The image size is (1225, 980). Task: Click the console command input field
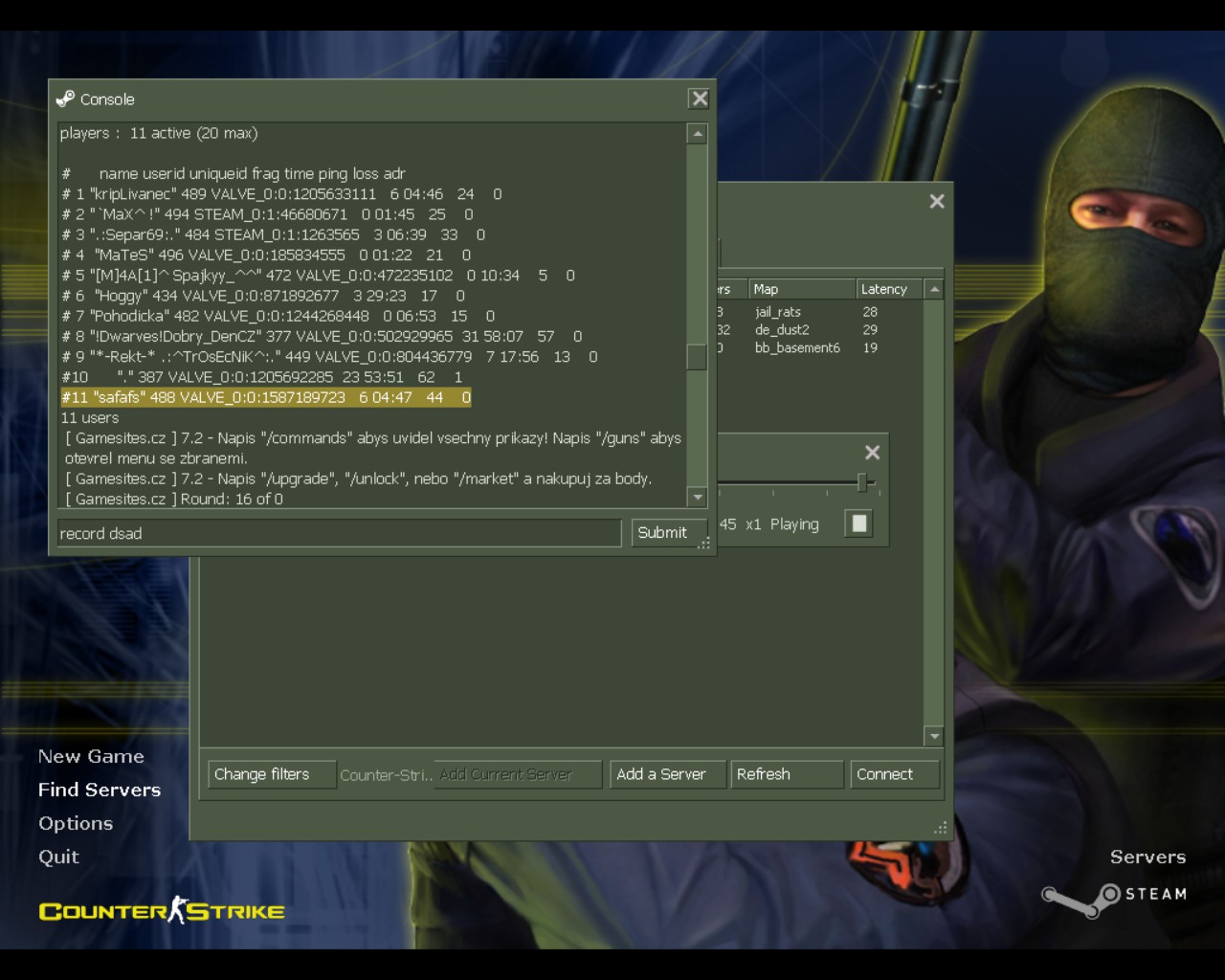click(339, 533)
